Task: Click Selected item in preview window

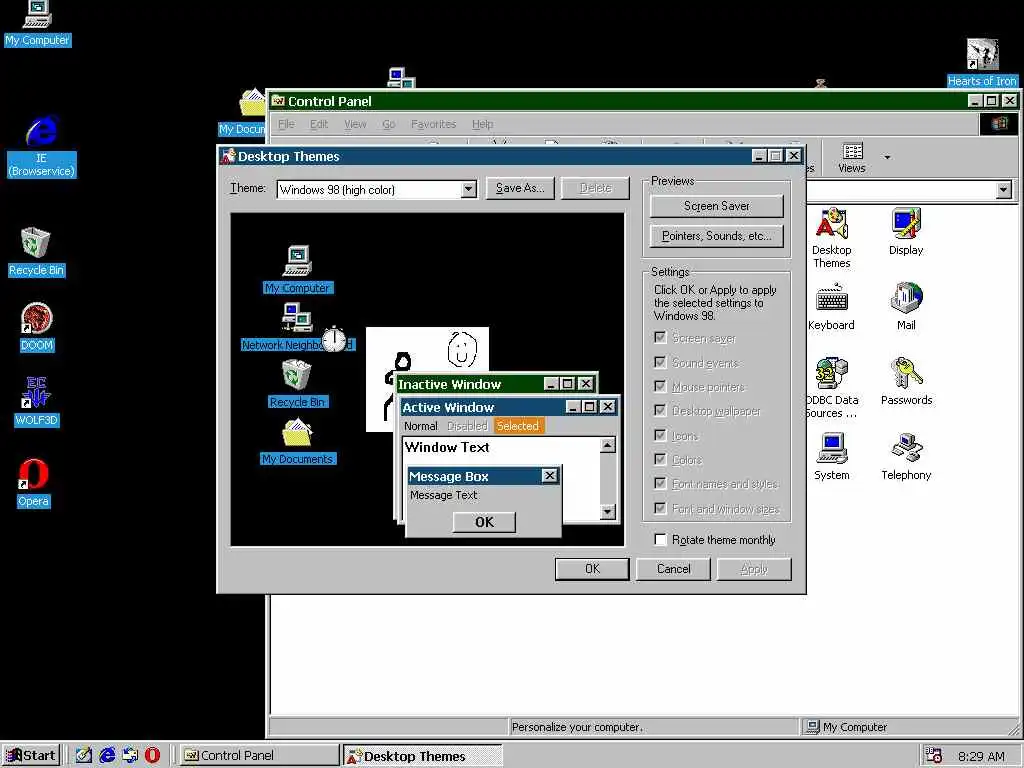Action: [519, 426]
